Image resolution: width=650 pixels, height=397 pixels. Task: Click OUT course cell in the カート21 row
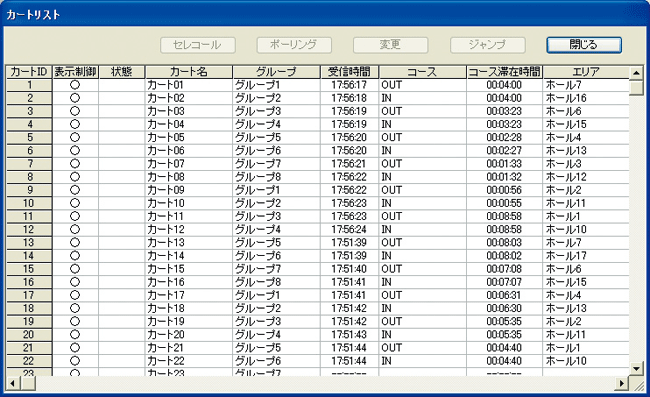(422, 348)
